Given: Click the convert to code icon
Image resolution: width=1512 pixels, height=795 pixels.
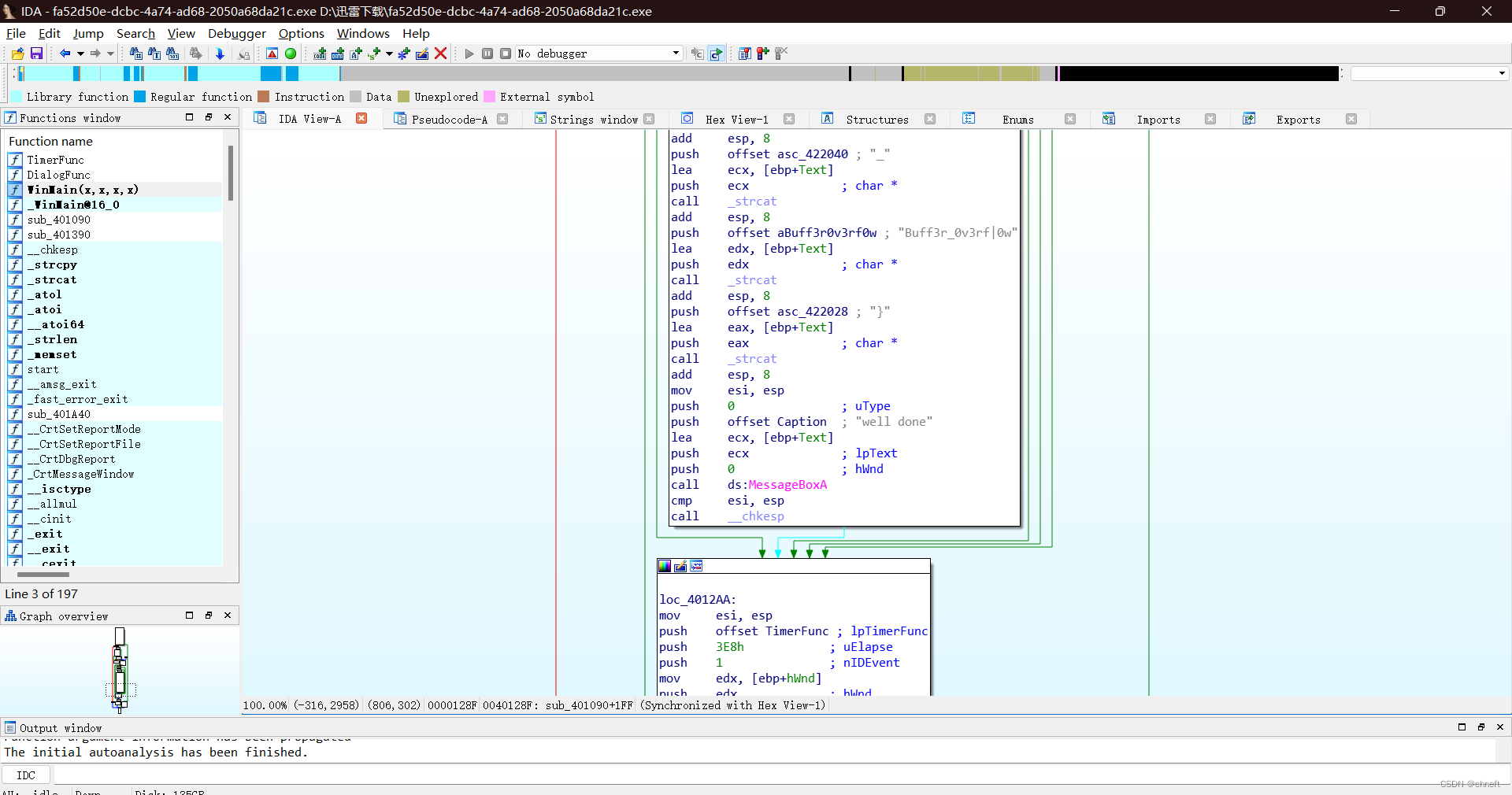Looking at the screenshot, I should [x=320, y=54].
